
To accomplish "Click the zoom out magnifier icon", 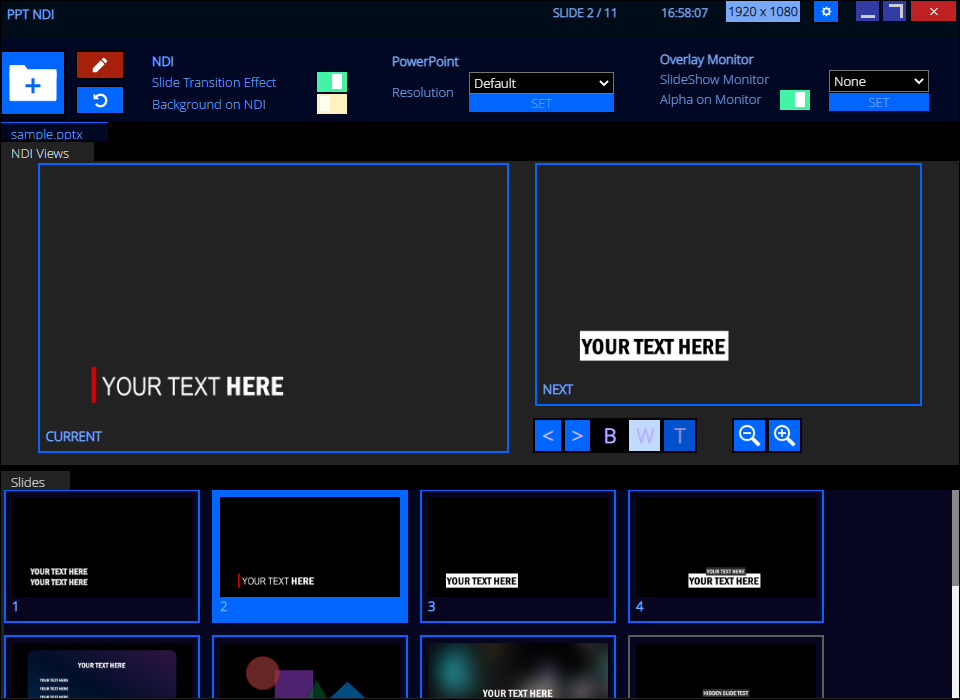I will pos(749,435).
